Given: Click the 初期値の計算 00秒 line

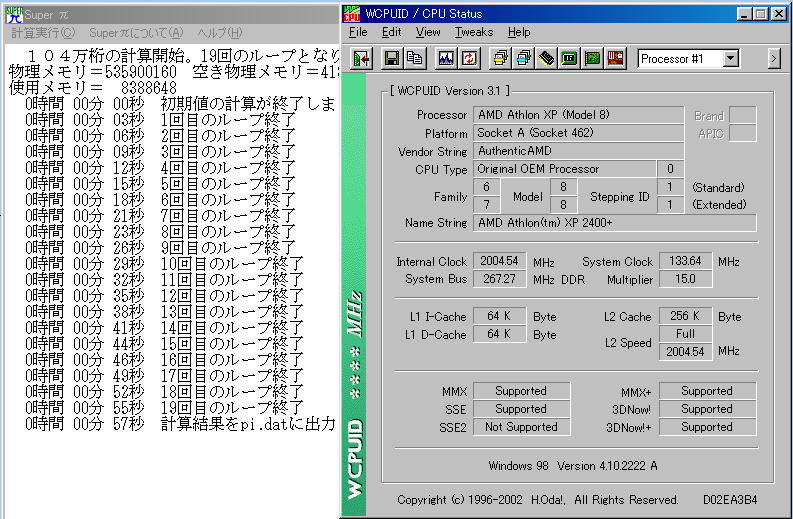Looking at the screenshot, I should pyautogui.click(x=181, y=104).
